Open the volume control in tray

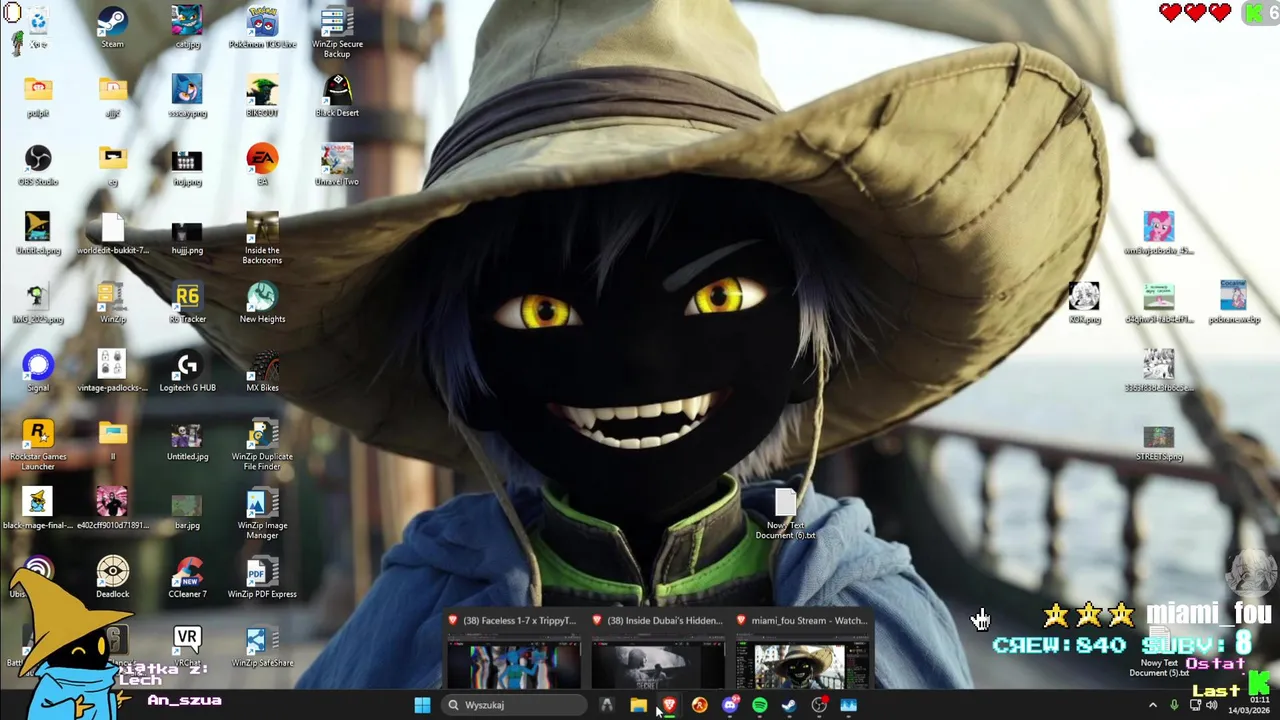pos(1211,705)
